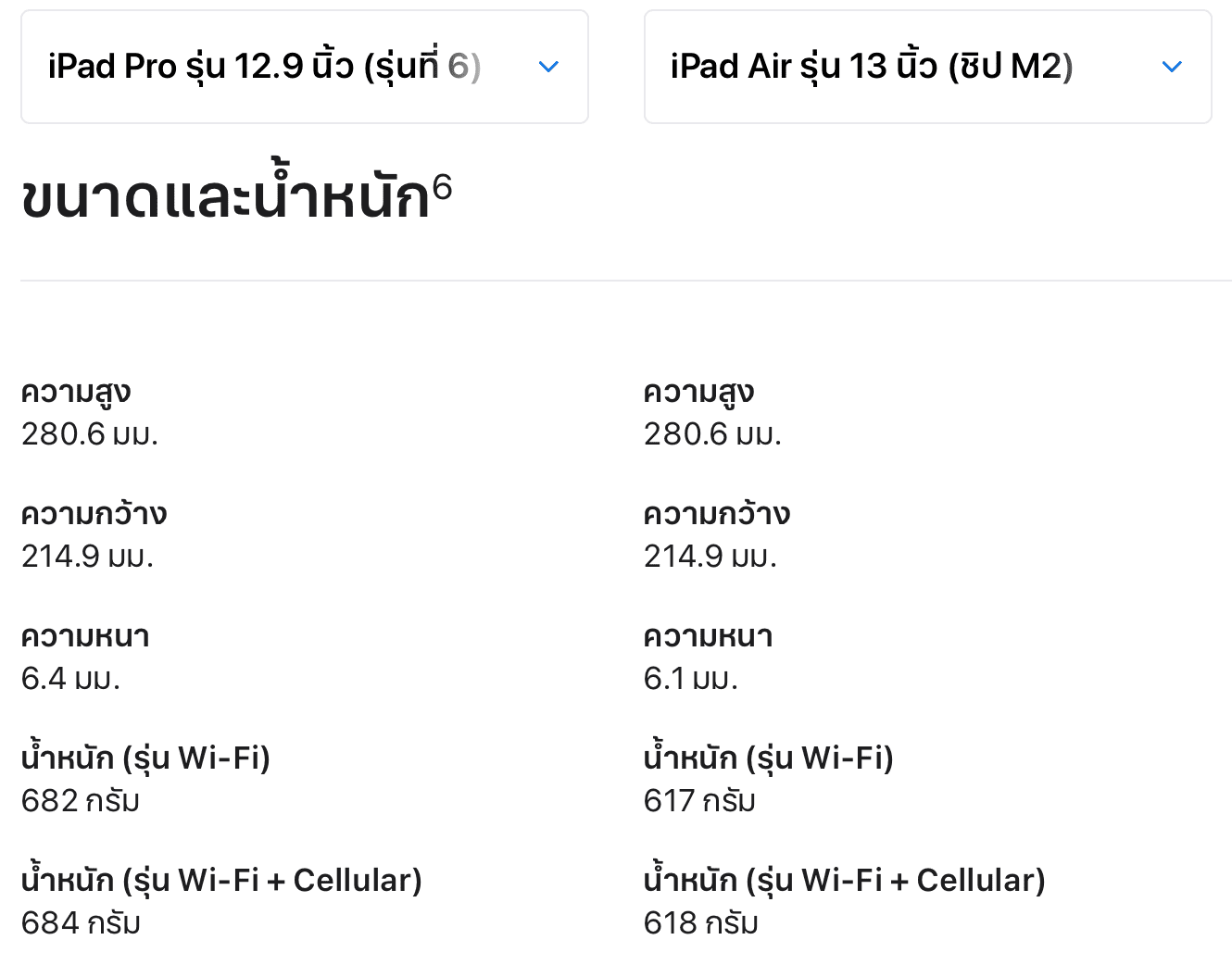Select the ความสูง label in iPad Air column
The width and height of the screenshot is (1232, 965).
pyautogui.click(x=698, y=392)
